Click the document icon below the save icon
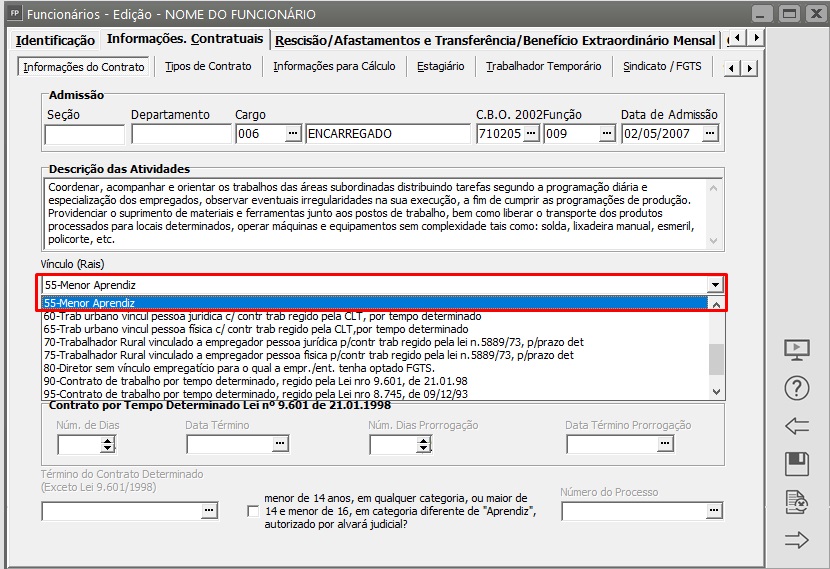 click(797, 502)
